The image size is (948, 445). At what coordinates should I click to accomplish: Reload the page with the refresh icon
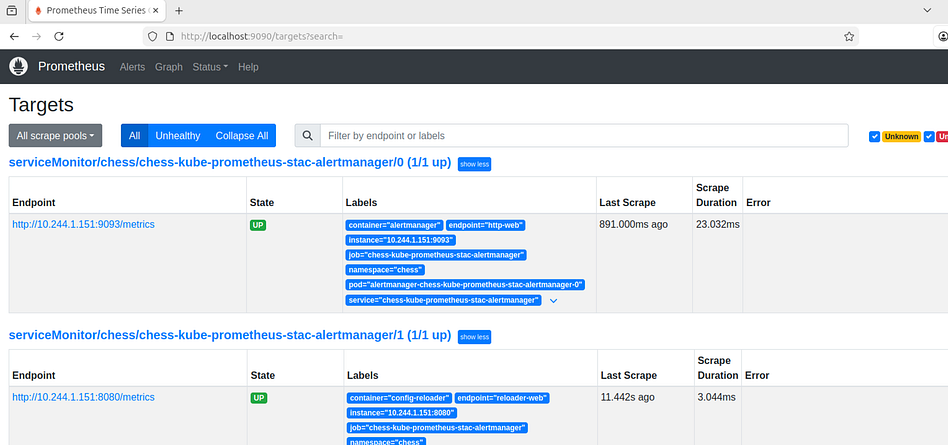click(x=59, y=36)
